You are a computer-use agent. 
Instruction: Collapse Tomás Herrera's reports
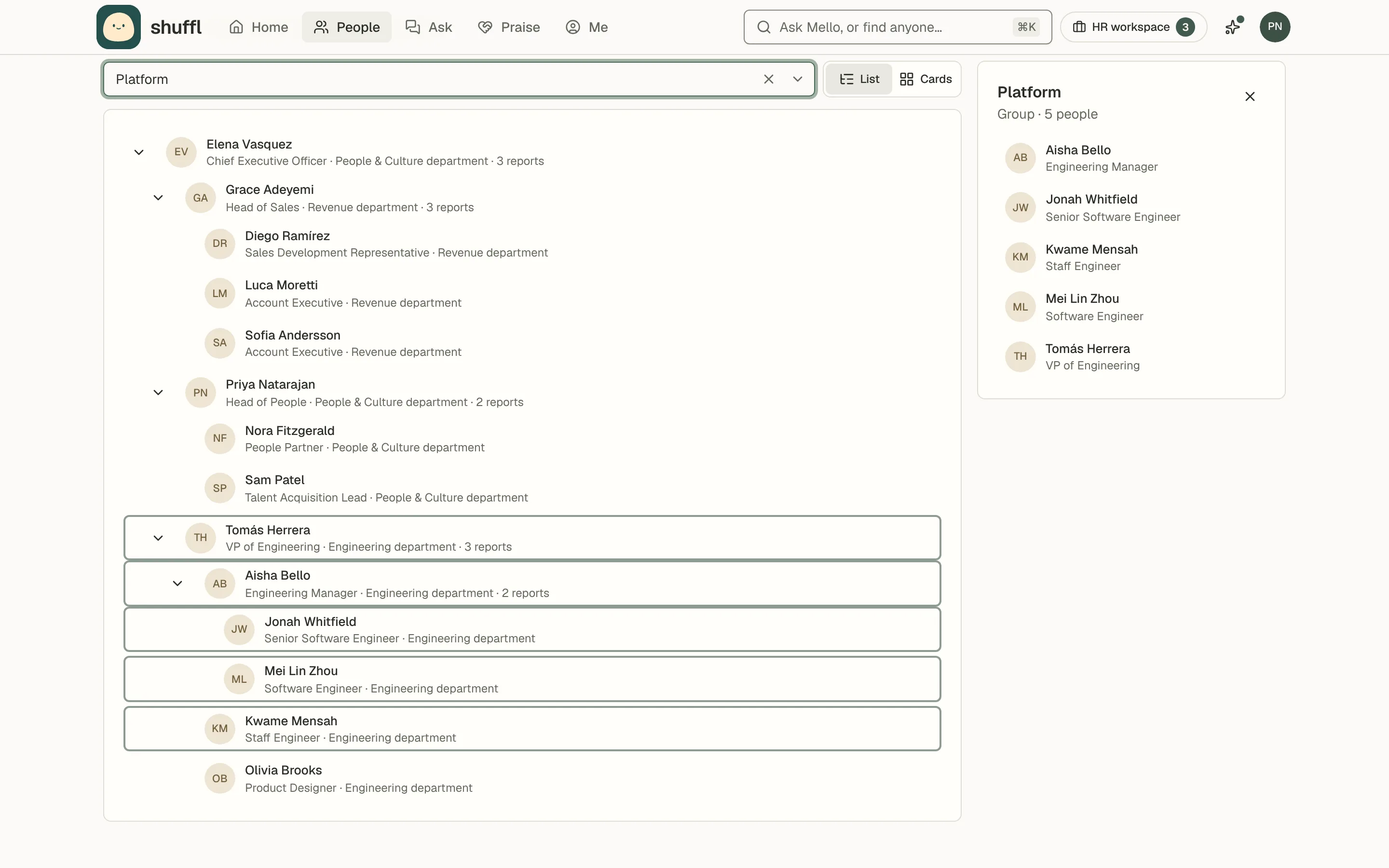(x=158, y=538)
